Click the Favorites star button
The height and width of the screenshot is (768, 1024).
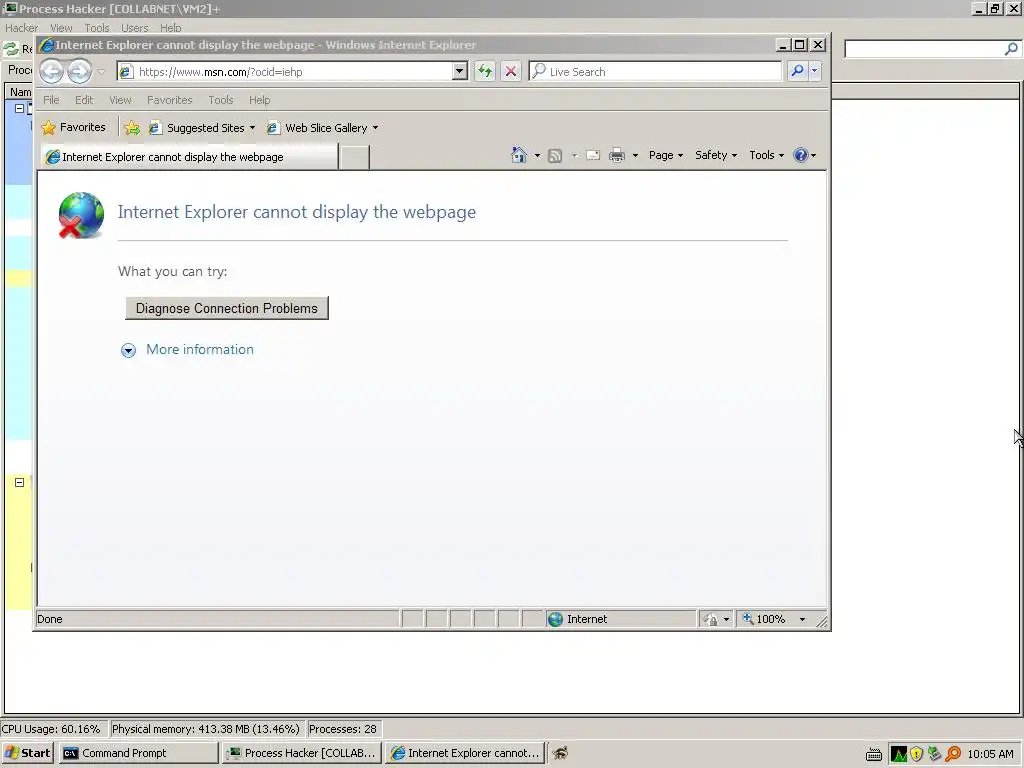point(73,127)
